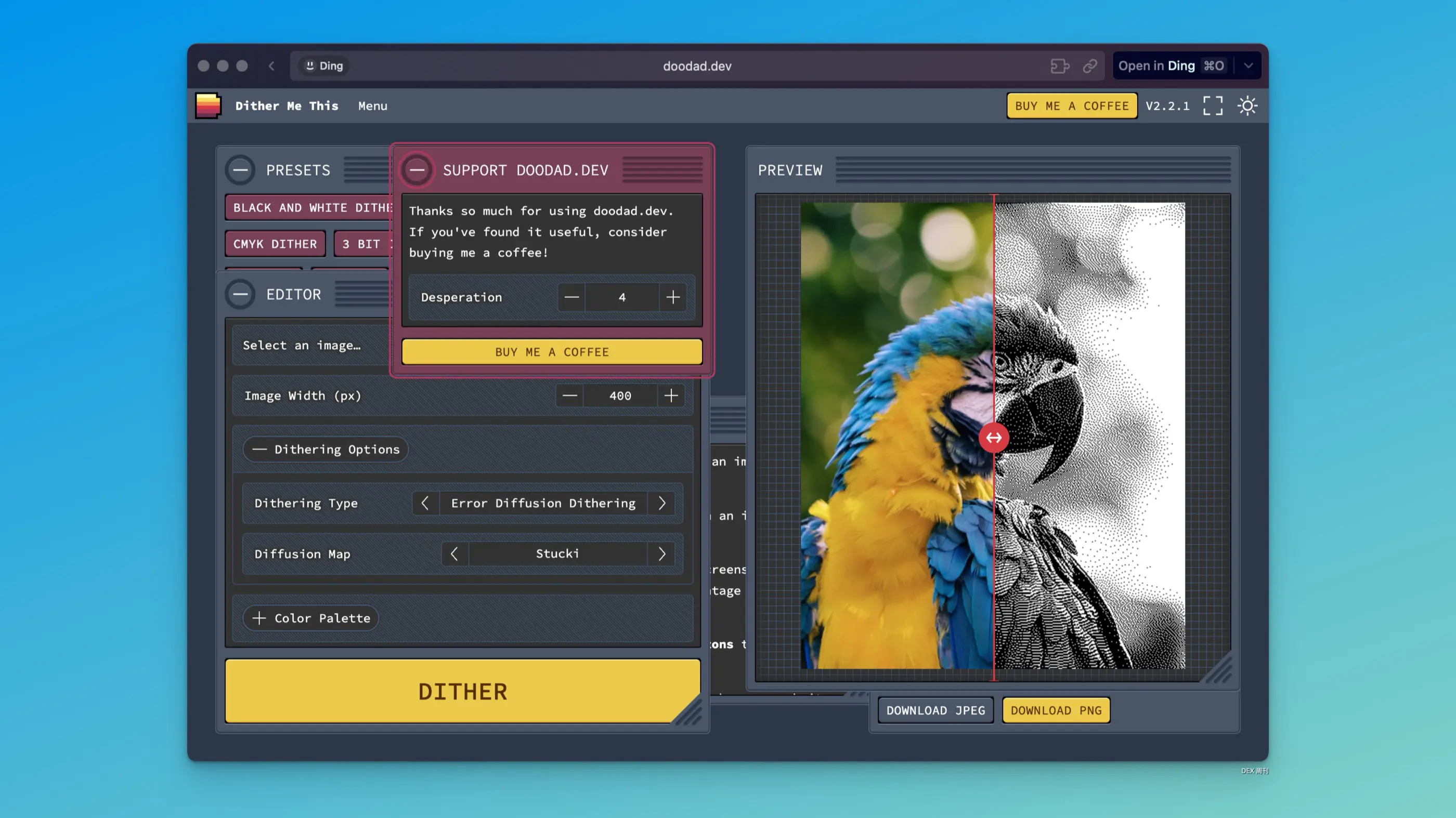
Task: Click Buy Me A Coffee in support panel
Action: pyautogui.click(x=552, y=352)
